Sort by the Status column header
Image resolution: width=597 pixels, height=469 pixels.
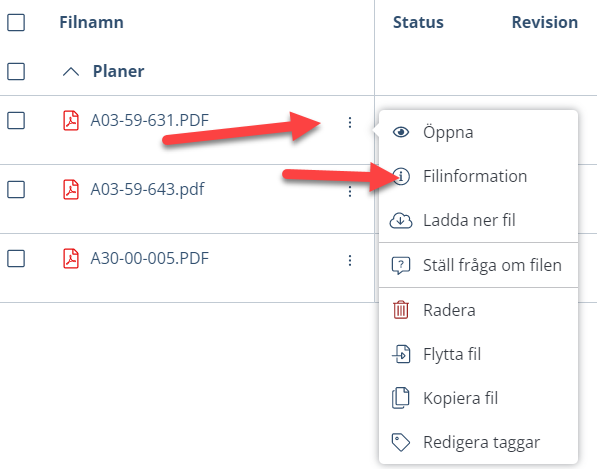coord(418,22)
